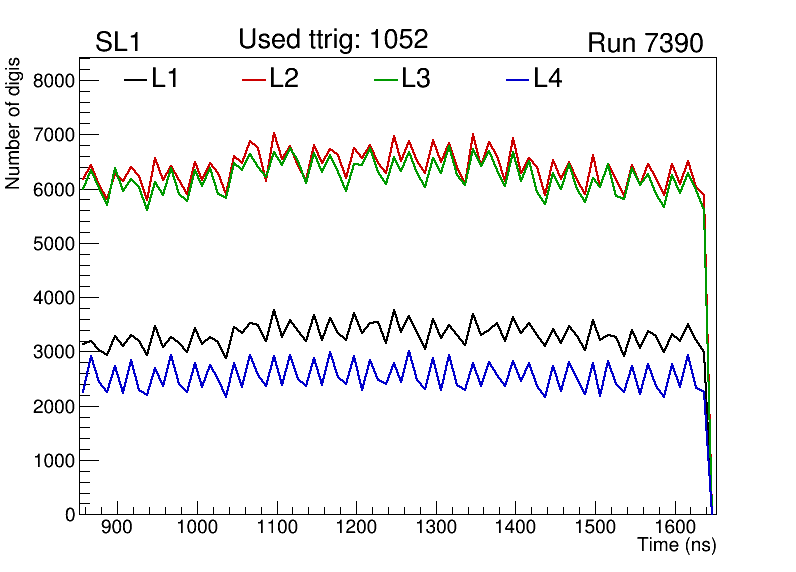This screenshot has width=796, height=572.
Task: Click the 8000 tick label on y-axis
Action: click(53, 81)
